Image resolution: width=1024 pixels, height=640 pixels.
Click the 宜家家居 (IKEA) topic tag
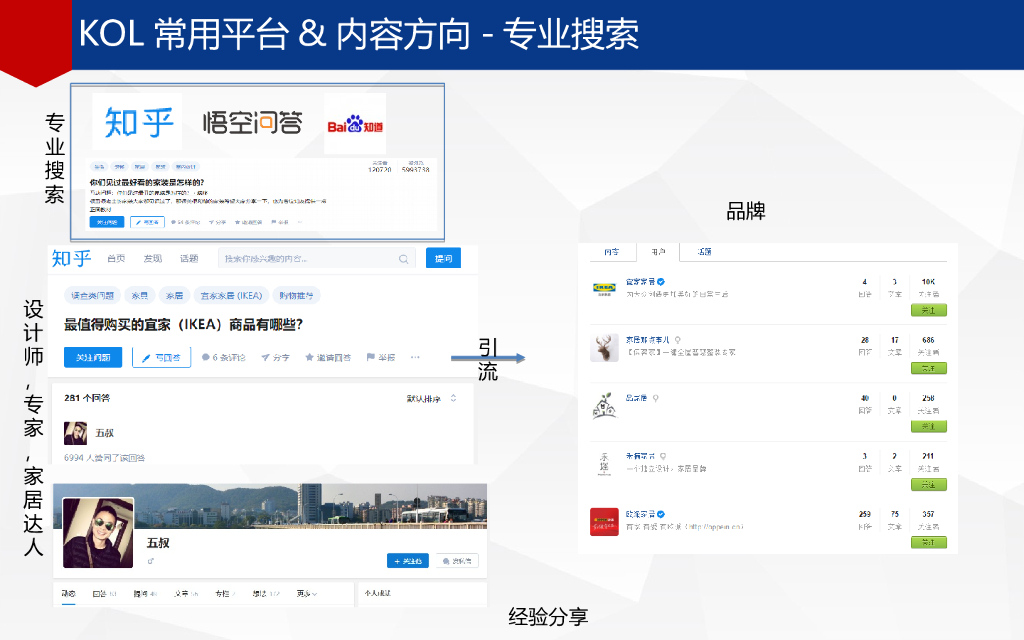pyautogui.click(x=231, y=295)
